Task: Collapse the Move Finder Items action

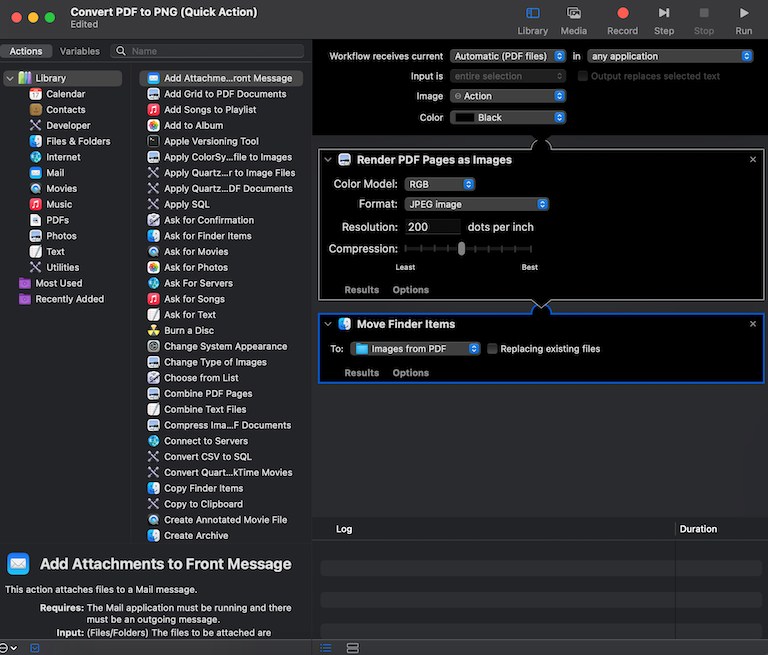Action: click(328, 324)
